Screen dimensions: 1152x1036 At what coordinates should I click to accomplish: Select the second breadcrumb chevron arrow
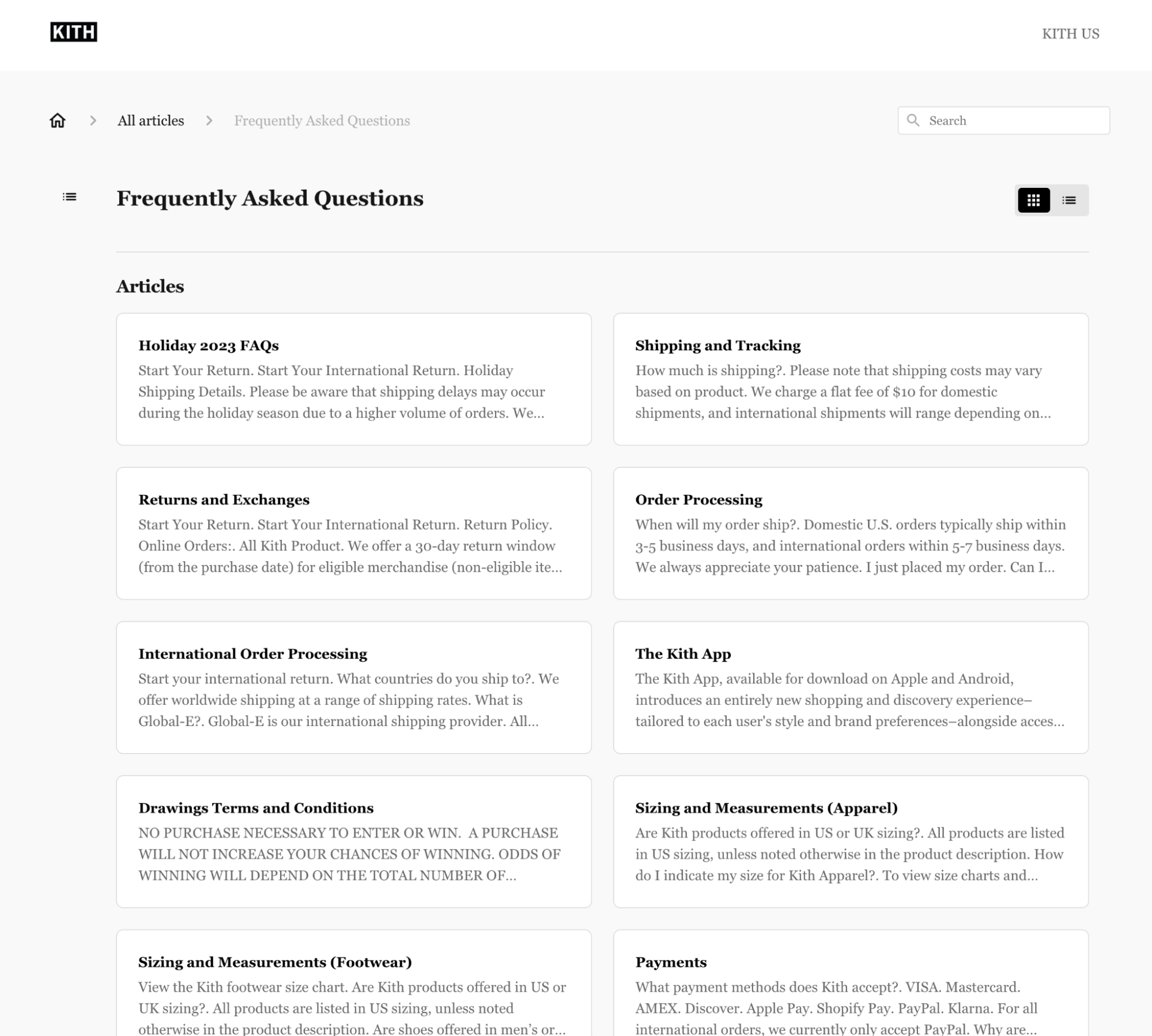coord(209,121)
